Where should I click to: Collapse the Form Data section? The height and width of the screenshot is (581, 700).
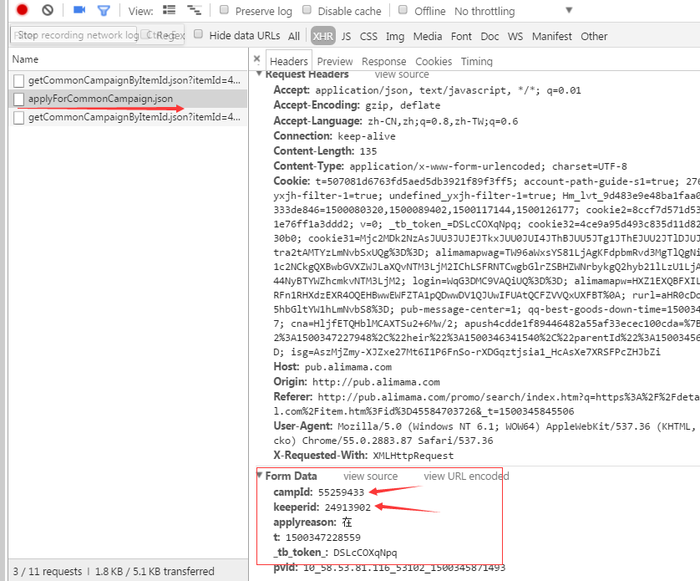[259, 475]
